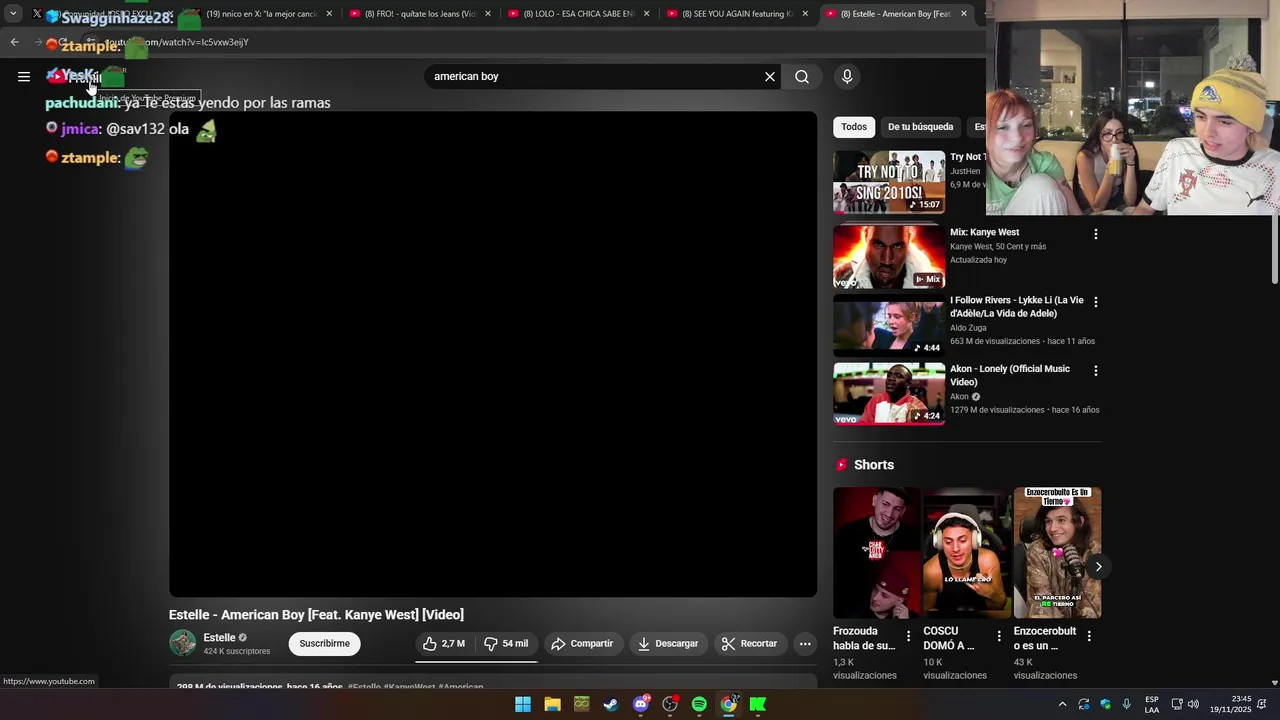Go back with browser back arrow
This screenshot has height=720, width=1280.
pos(14,42)
